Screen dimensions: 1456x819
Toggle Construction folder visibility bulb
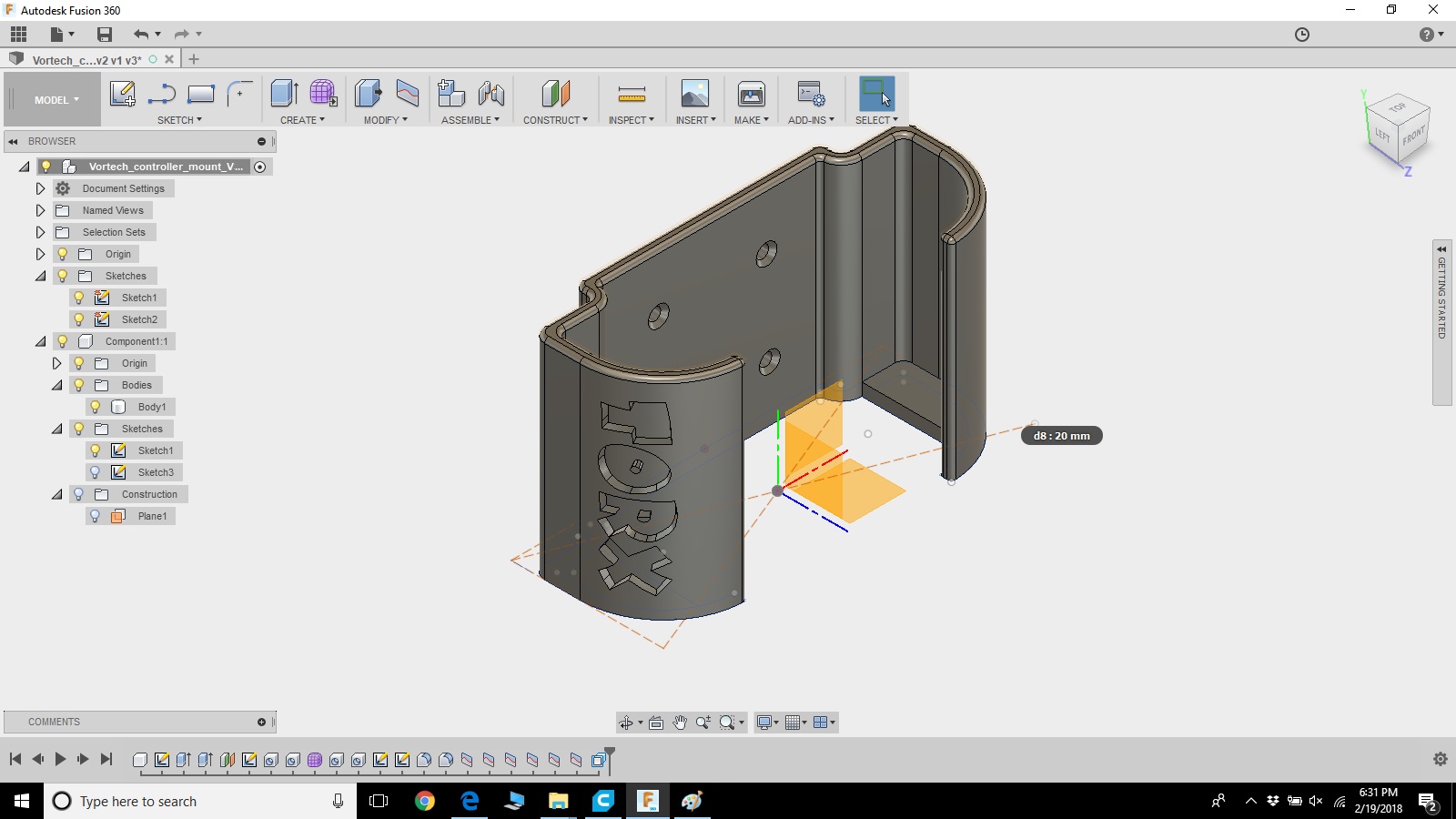pos(79,494)
